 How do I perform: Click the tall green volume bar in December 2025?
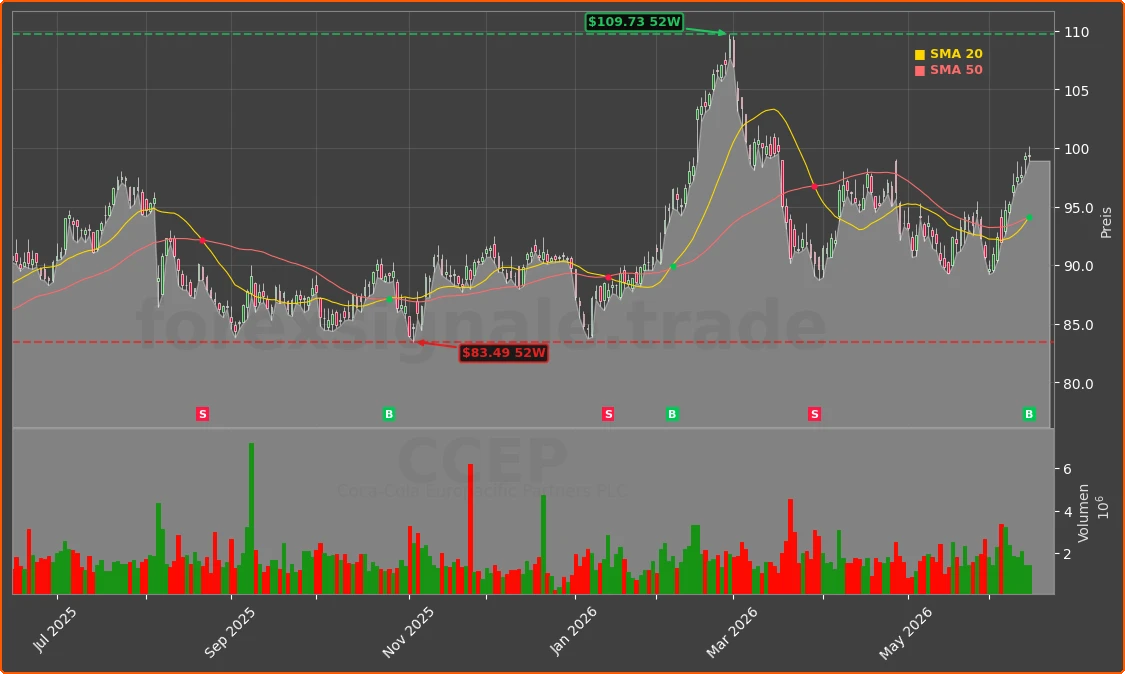point(544,544)
